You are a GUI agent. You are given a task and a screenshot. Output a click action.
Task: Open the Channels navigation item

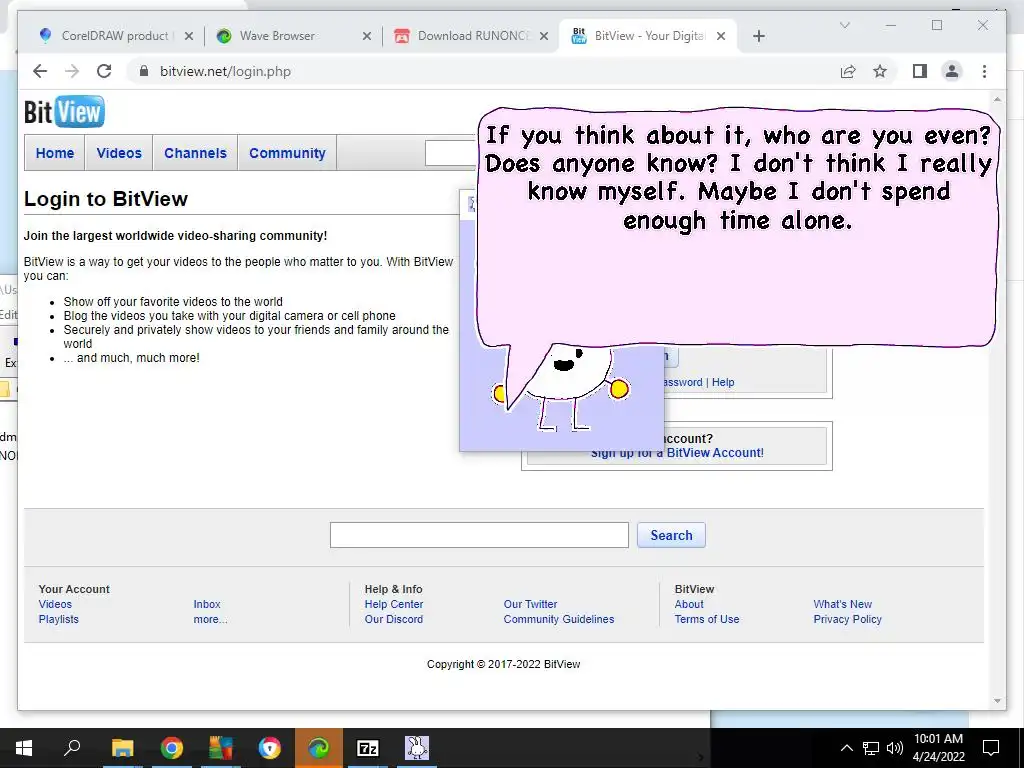pyautogui.click(x=195, y=153)
